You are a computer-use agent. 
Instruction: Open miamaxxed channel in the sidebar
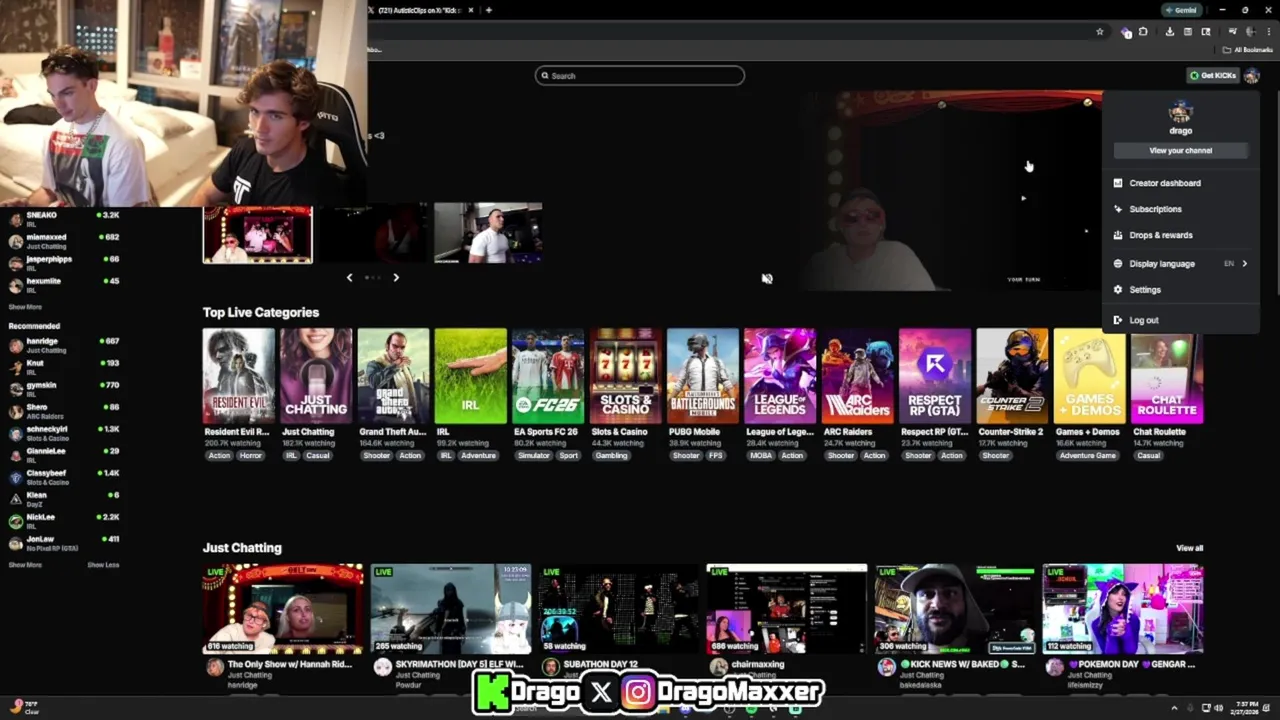coord(64,241)
